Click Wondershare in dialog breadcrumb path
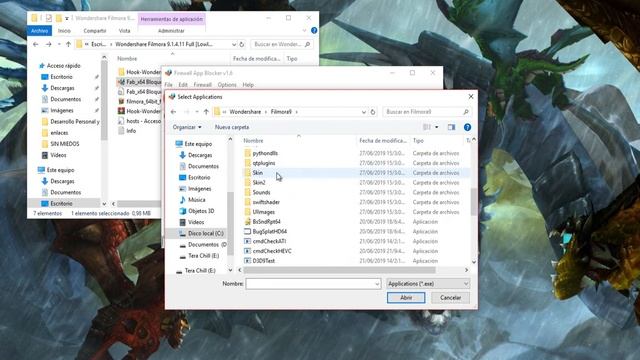The width and height of the screenshot is (640, 360). (x=245, y=112)
